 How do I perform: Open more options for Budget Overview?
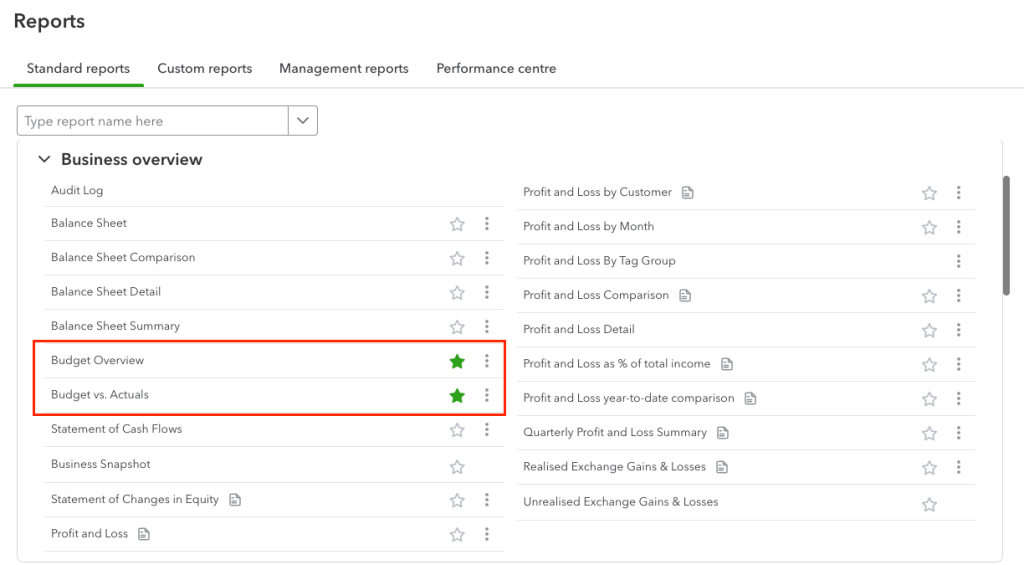pos(487,361)
